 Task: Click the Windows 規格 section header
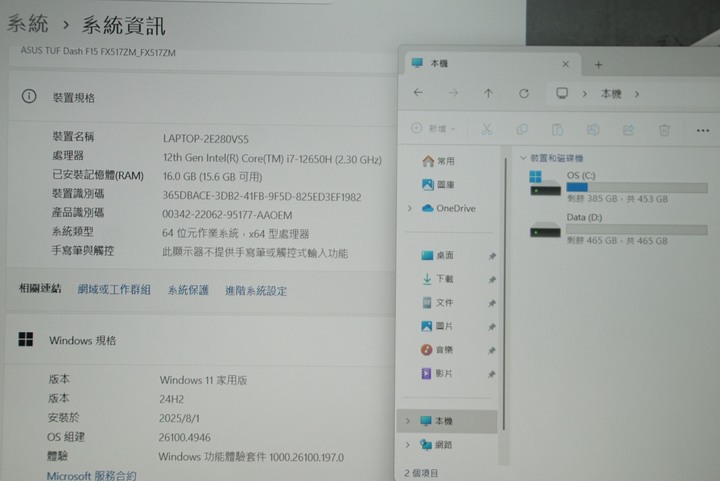(x=200, y=341)
